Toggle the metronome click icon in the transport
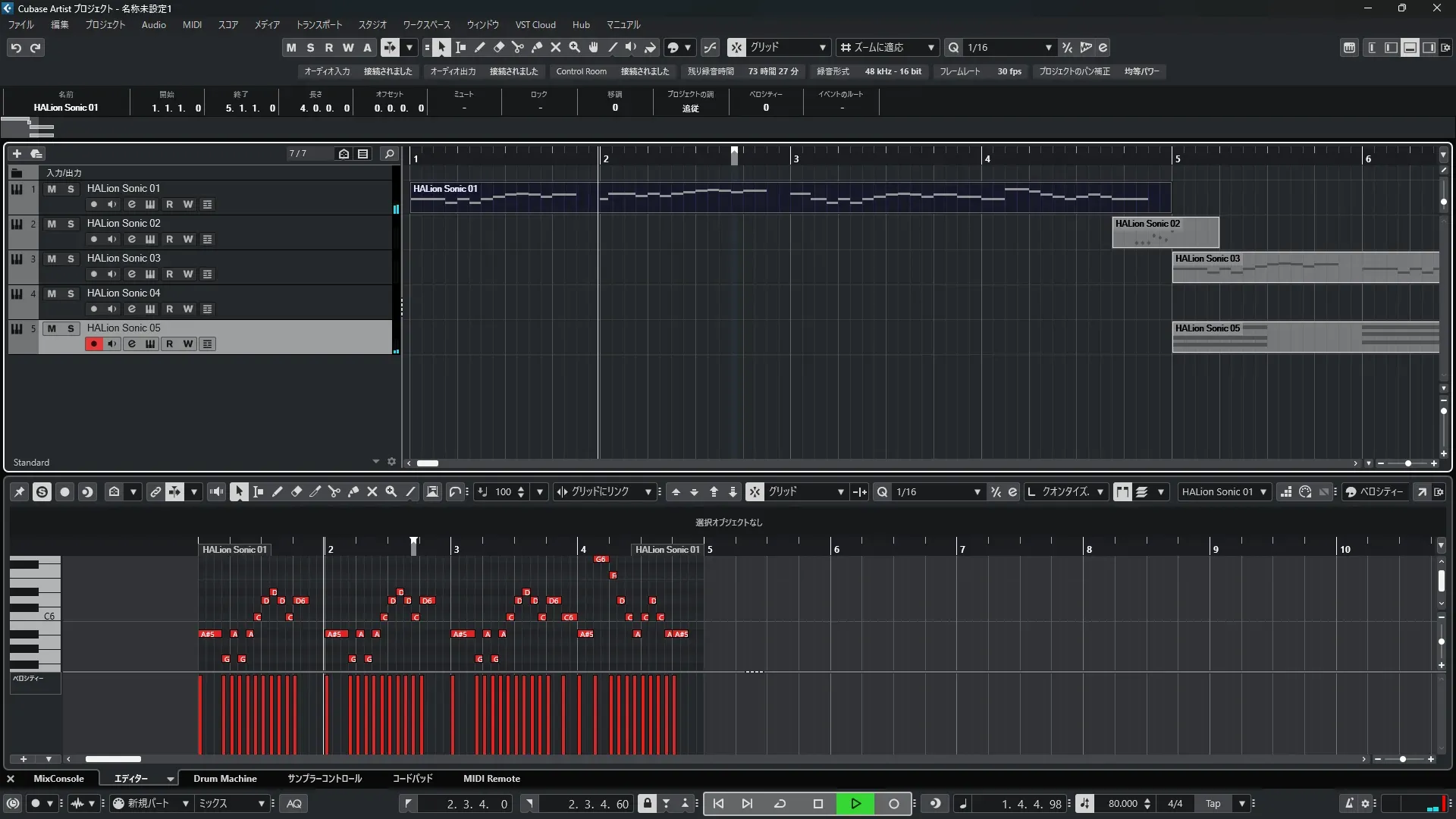This screenshot has height=819, width=1456. 1349,804
